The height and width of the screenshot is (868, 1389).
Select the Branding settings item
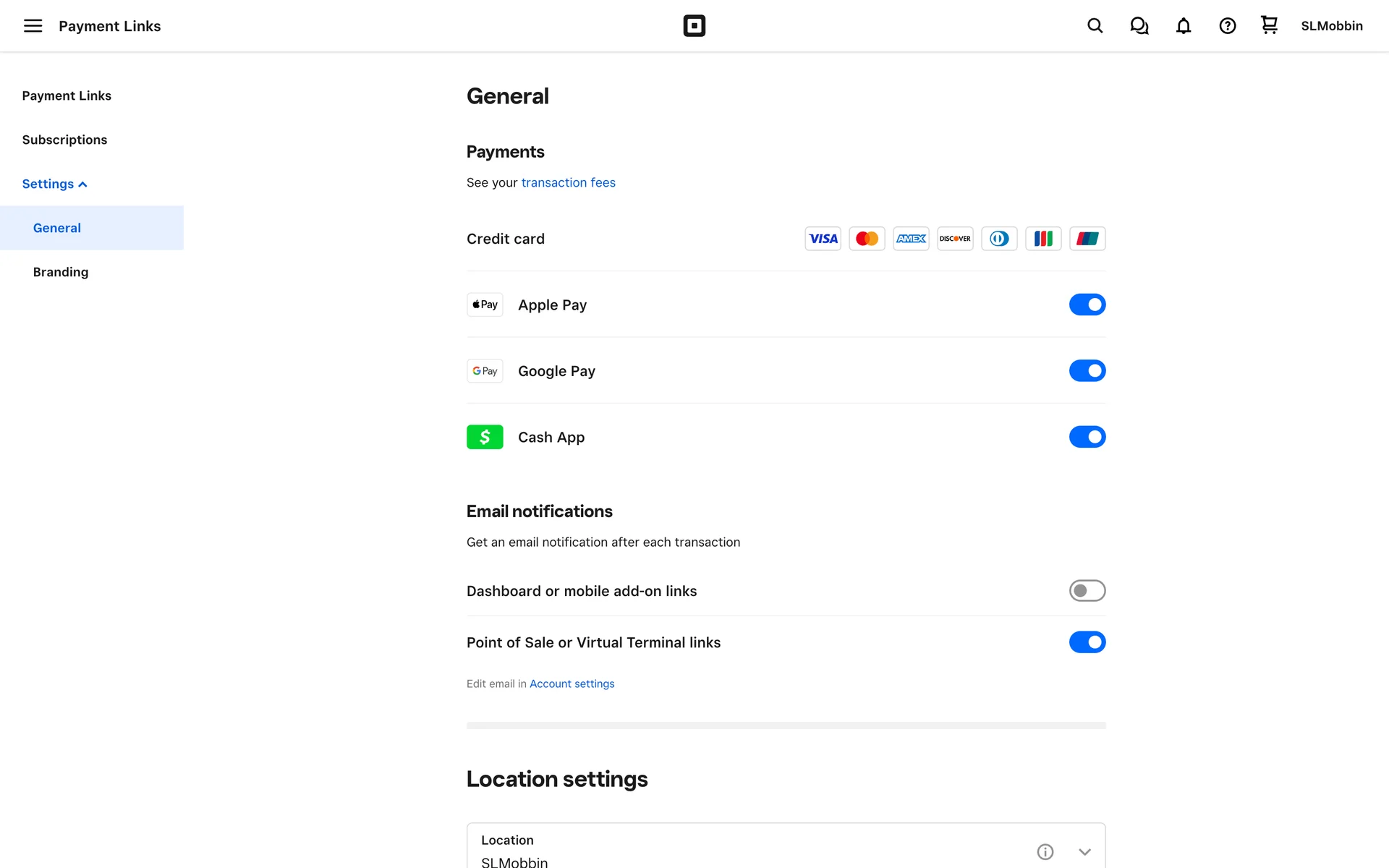coord(61,272)
